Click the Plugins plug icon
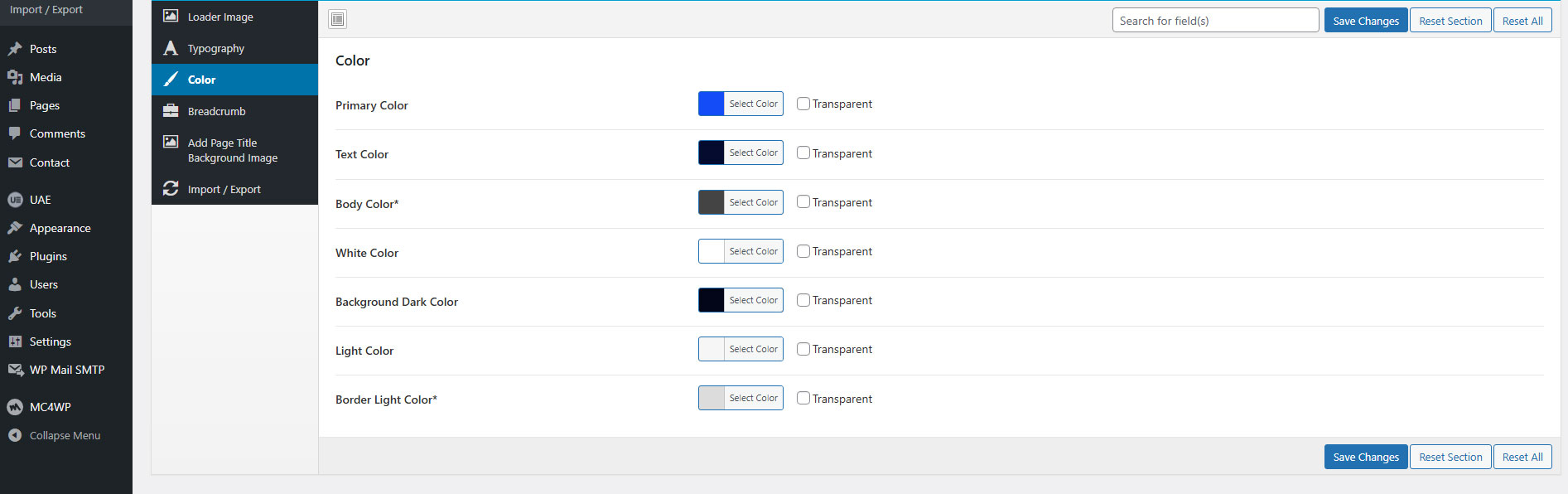 pos(15,256)
